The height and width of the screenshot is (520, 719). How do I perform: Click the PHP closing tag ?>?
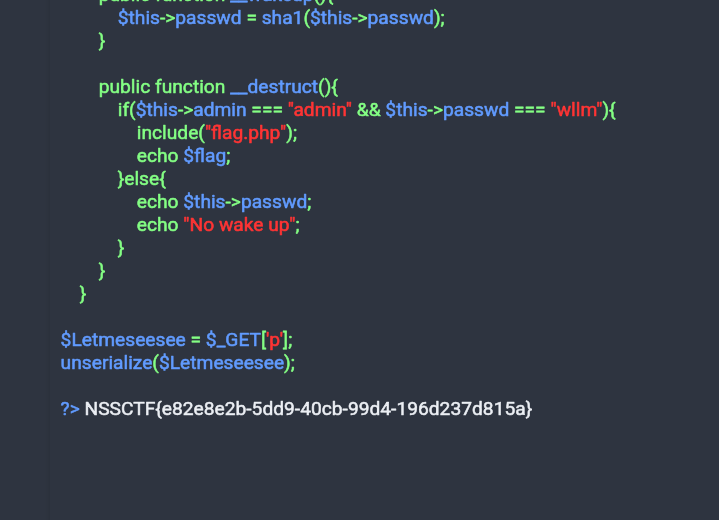coord(70,409)
